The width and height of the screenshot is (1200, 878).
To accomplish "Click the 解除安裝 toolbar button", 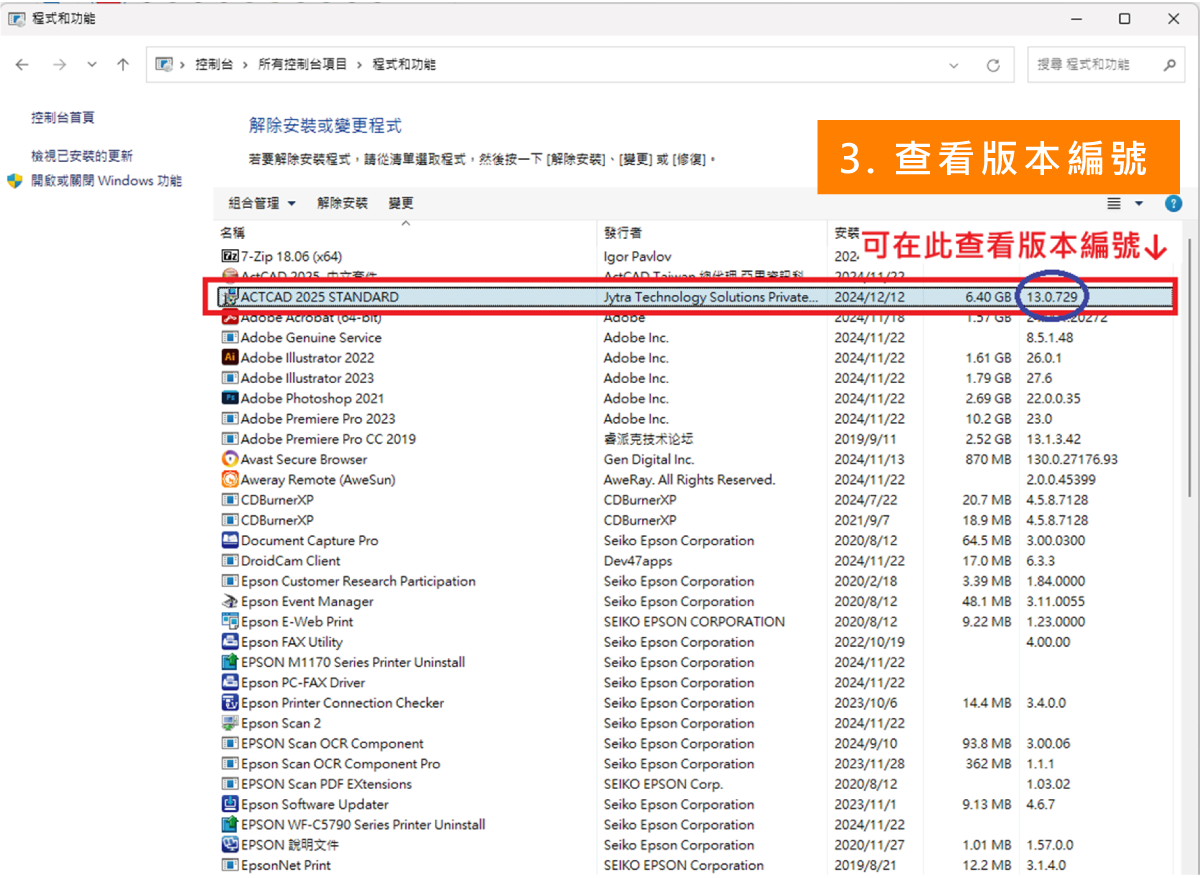I will pyautogui.click(x=342, y=203).
